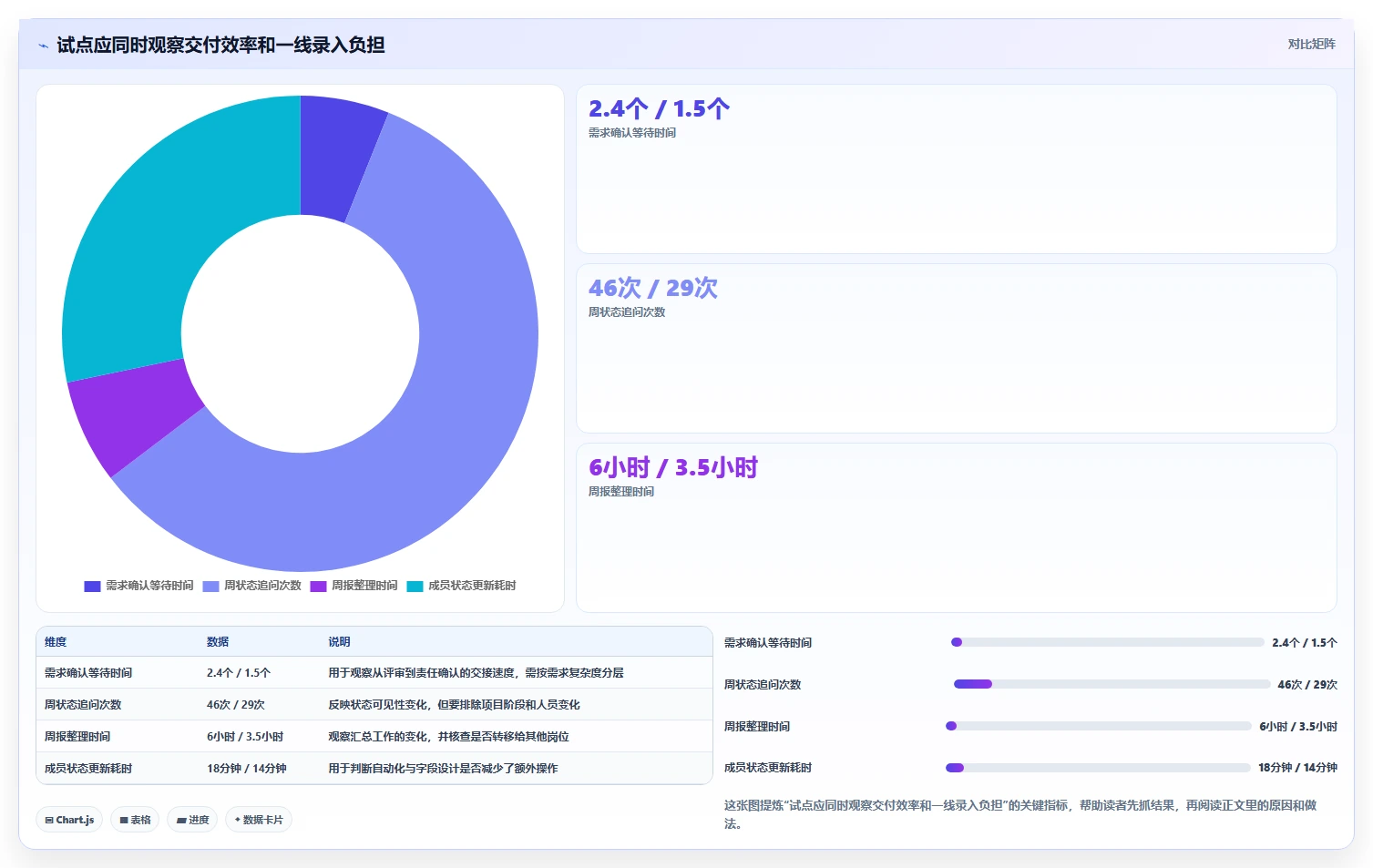
Task: Click the description starting 用于判断自动化与字段设计
Action: (443, 769)
